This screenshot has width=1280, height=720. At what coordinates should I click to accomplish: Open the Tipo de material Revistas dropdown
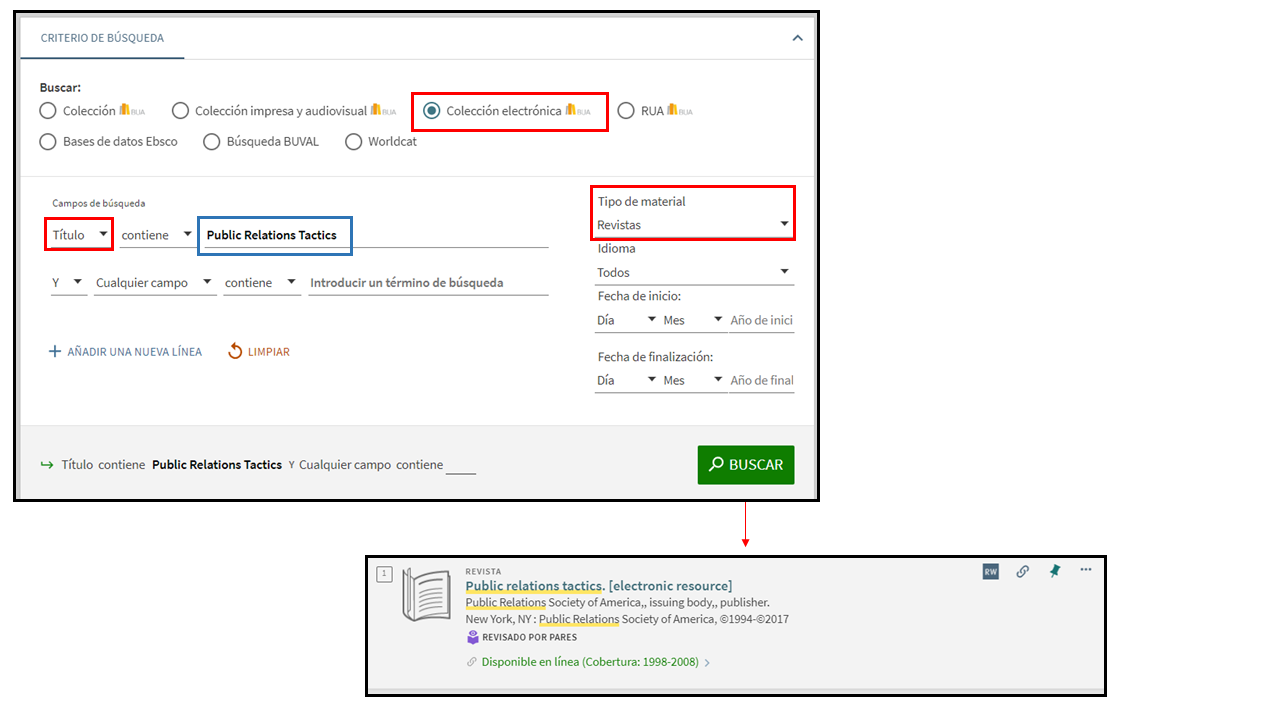pyautogui.click(x=692, y=224)
